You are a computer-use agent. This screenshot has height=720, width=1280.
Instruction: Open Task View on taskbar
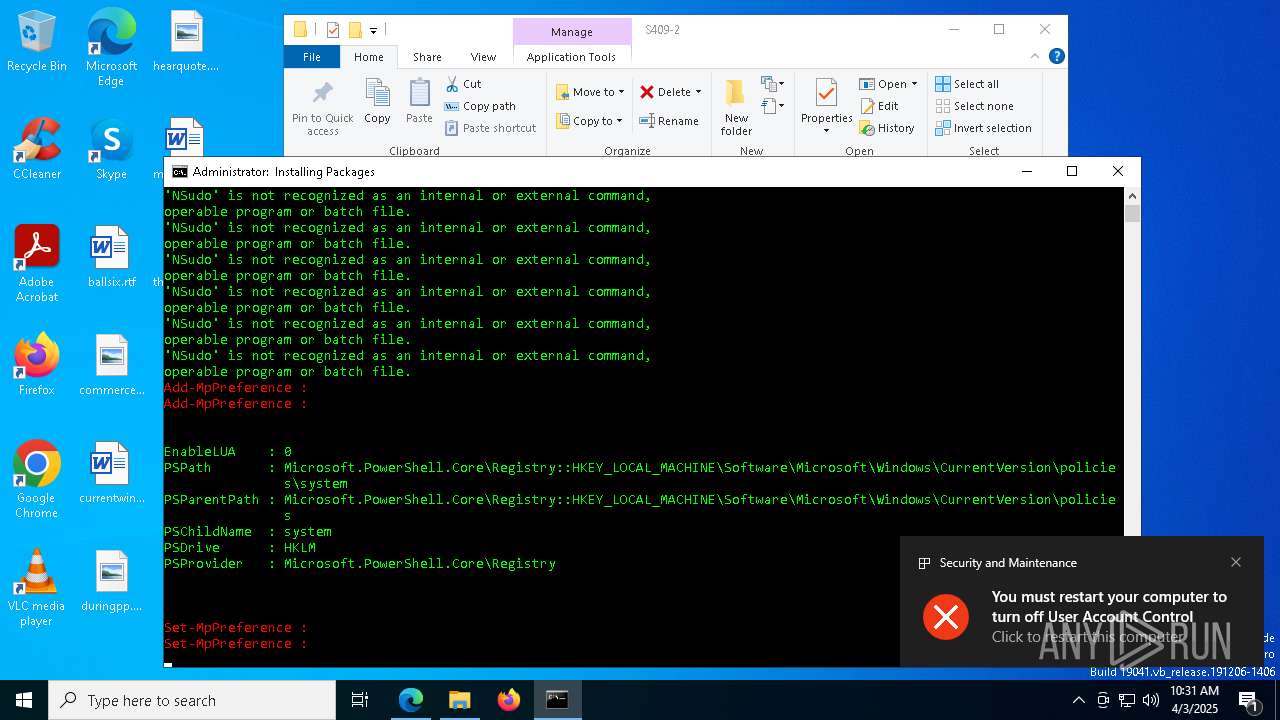pos(360,700)
